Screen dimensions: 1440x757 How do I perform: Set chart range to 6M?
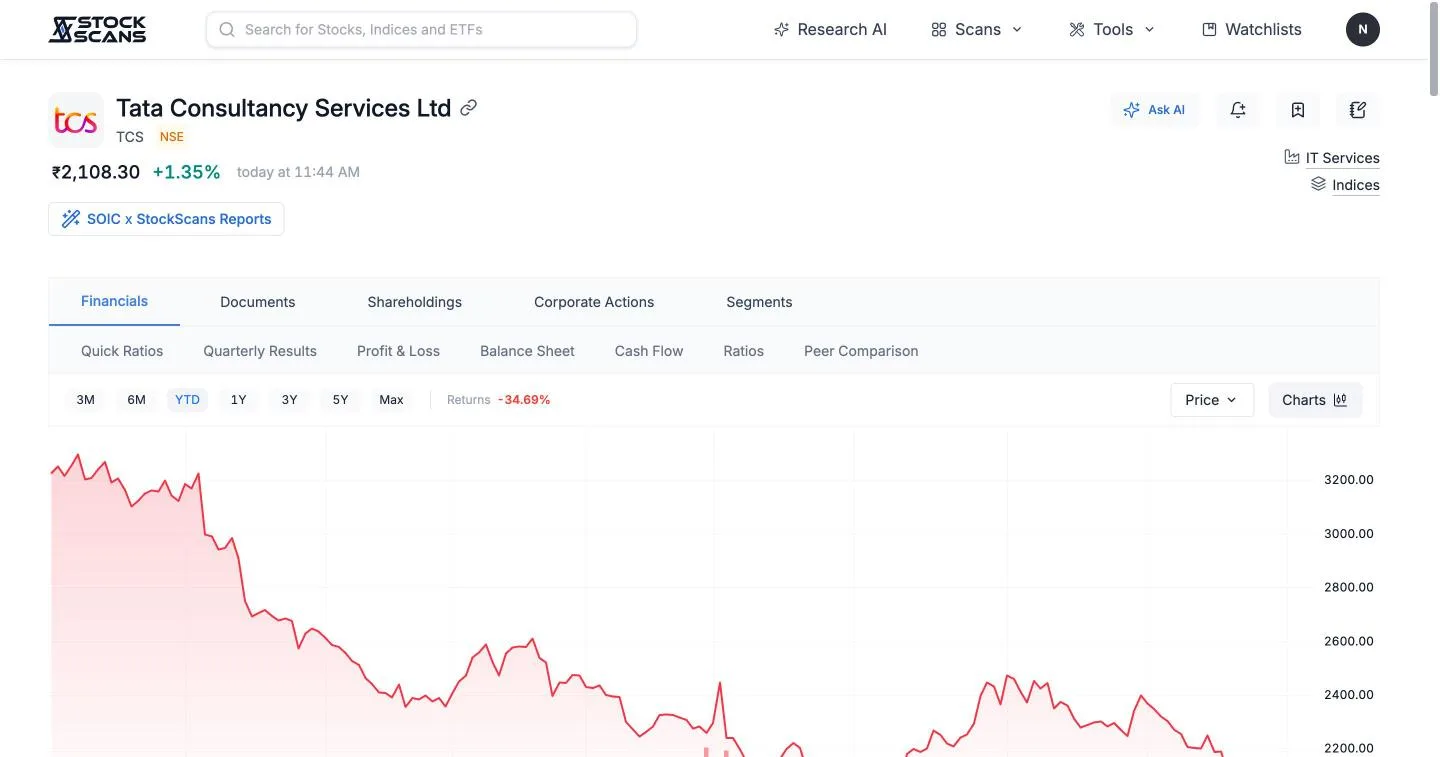click(x=137, y=400)
